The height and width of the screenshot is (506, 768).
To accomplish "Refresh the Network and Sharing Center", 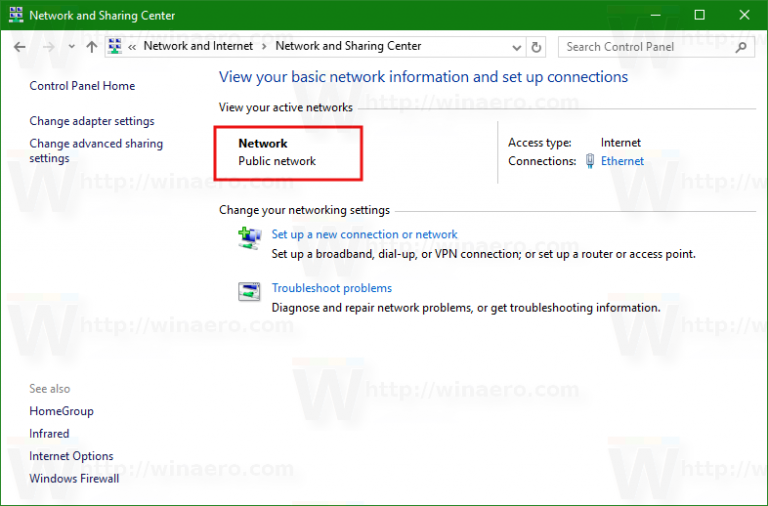I will (x=536, y=48).
